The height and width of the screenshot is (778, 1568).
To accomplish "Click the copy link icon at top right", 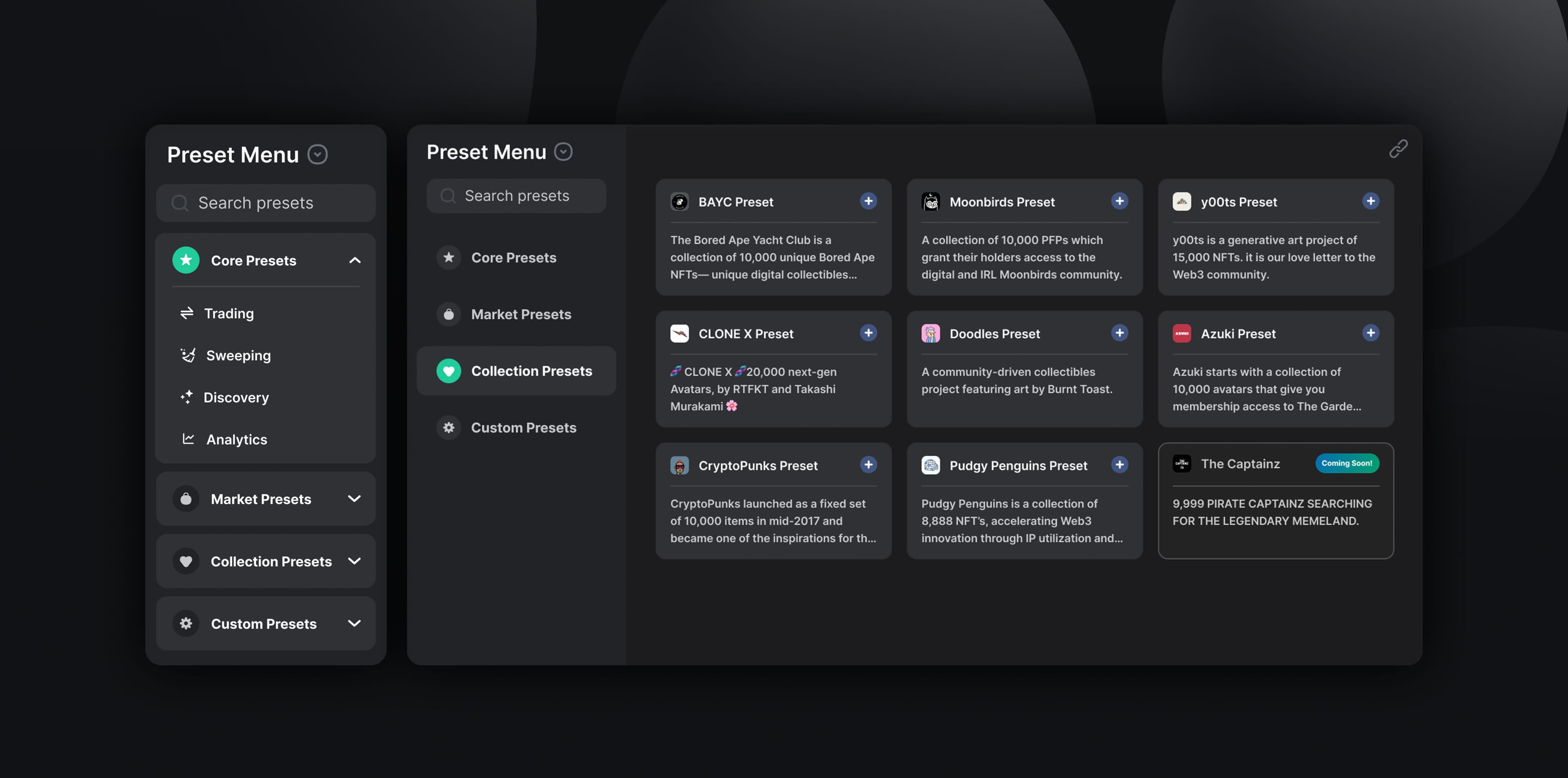I will coord(1398,149).
